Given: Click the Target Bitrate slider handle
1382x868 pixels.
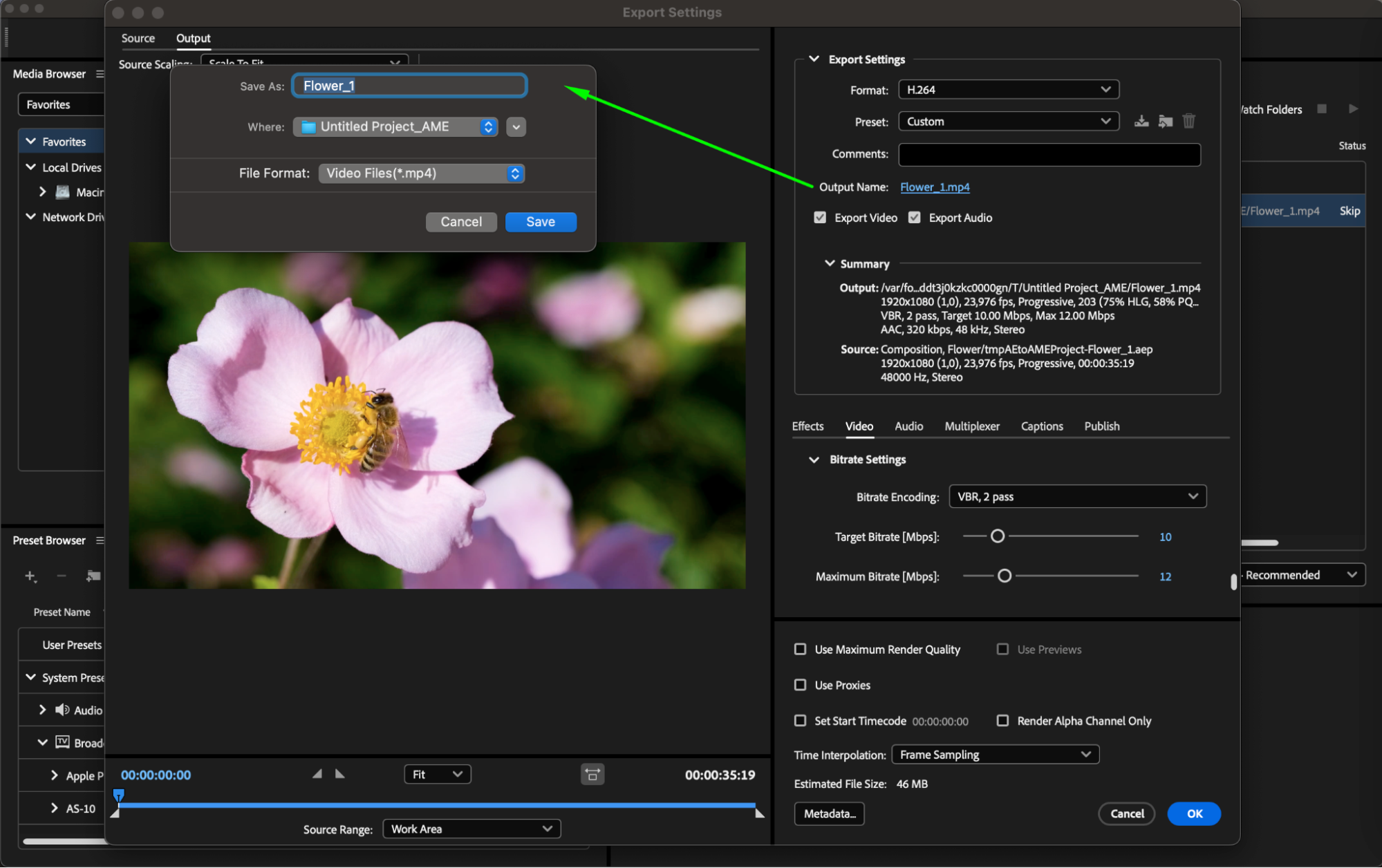Looking at the screenshot, I should pyautogui.click(x=997, y=536).
